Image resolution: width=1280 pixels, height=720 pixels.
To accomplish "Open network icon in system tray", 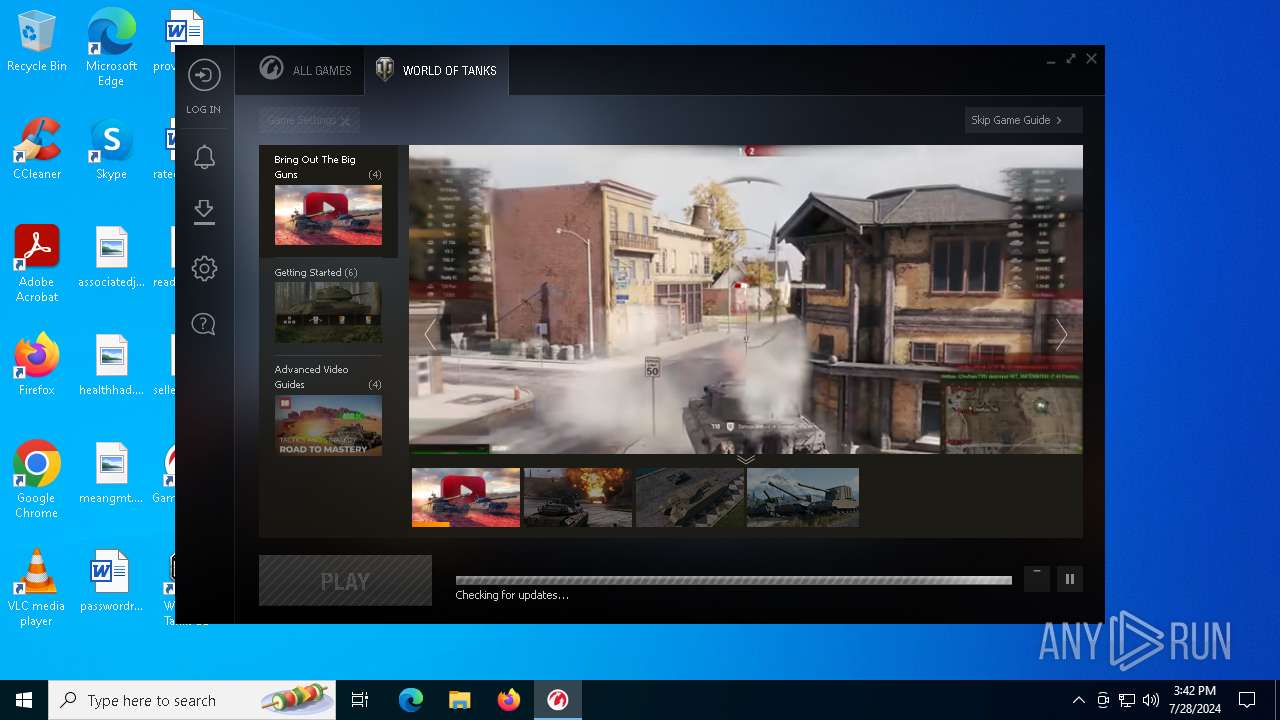I will pos(1127,700).
